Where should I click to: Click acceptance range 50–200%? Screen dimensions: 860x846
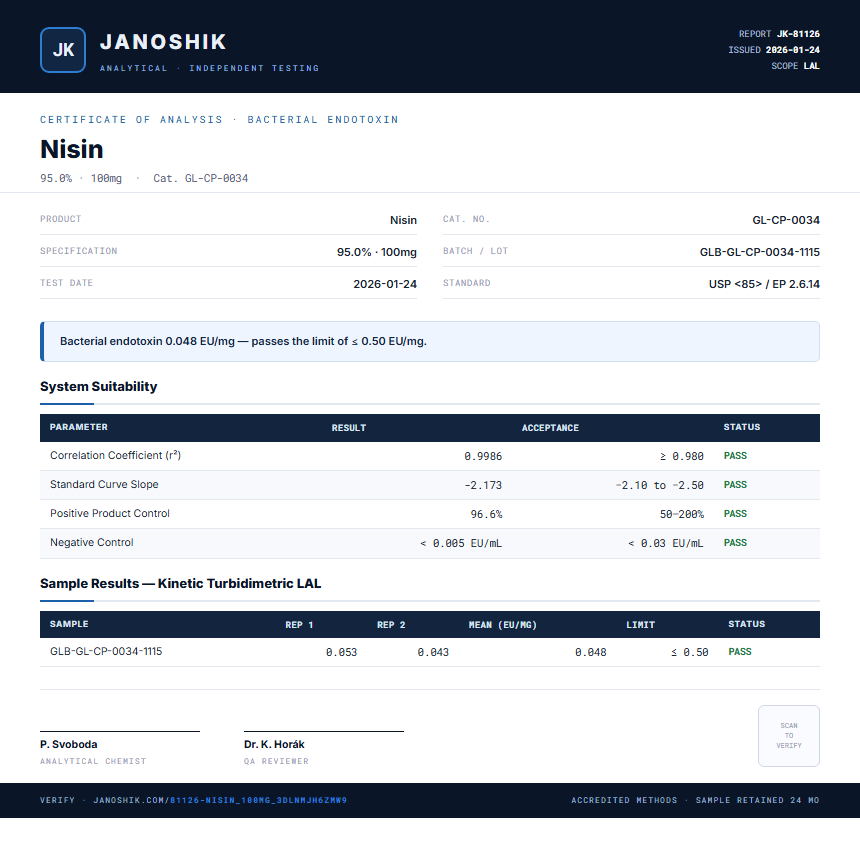[682, 514]
